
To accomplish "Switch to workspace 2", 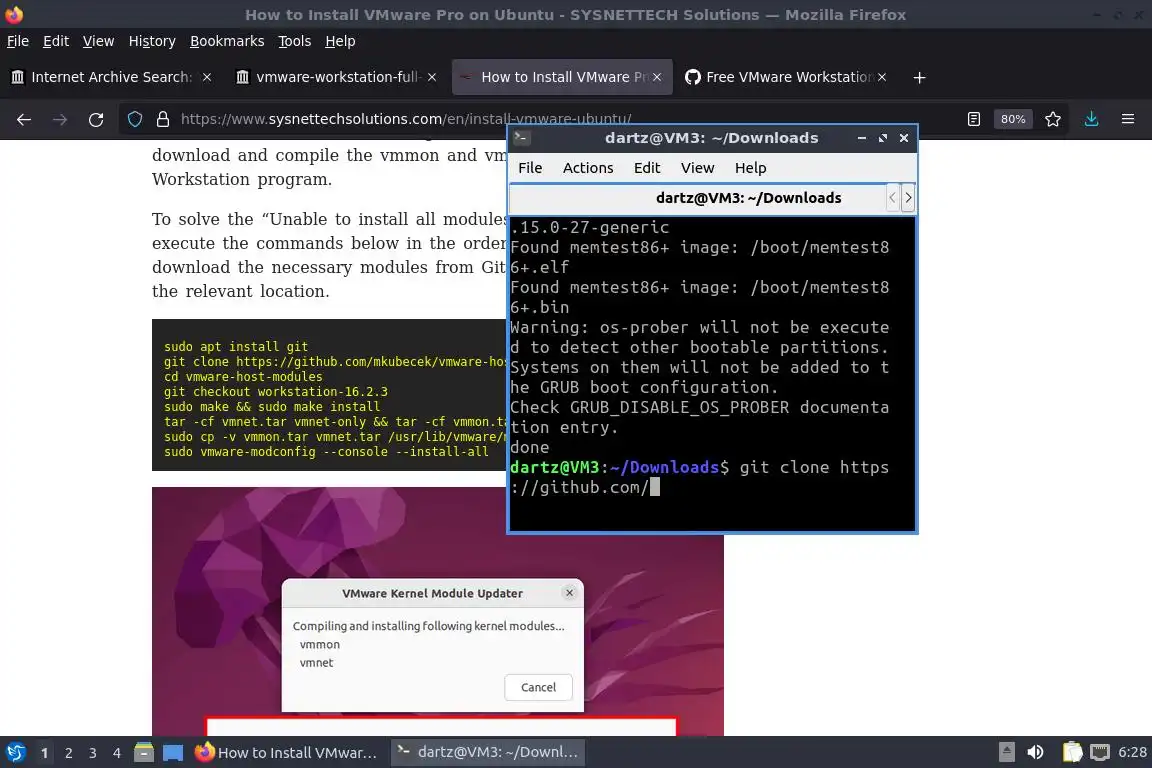I will tap(69, 753).
